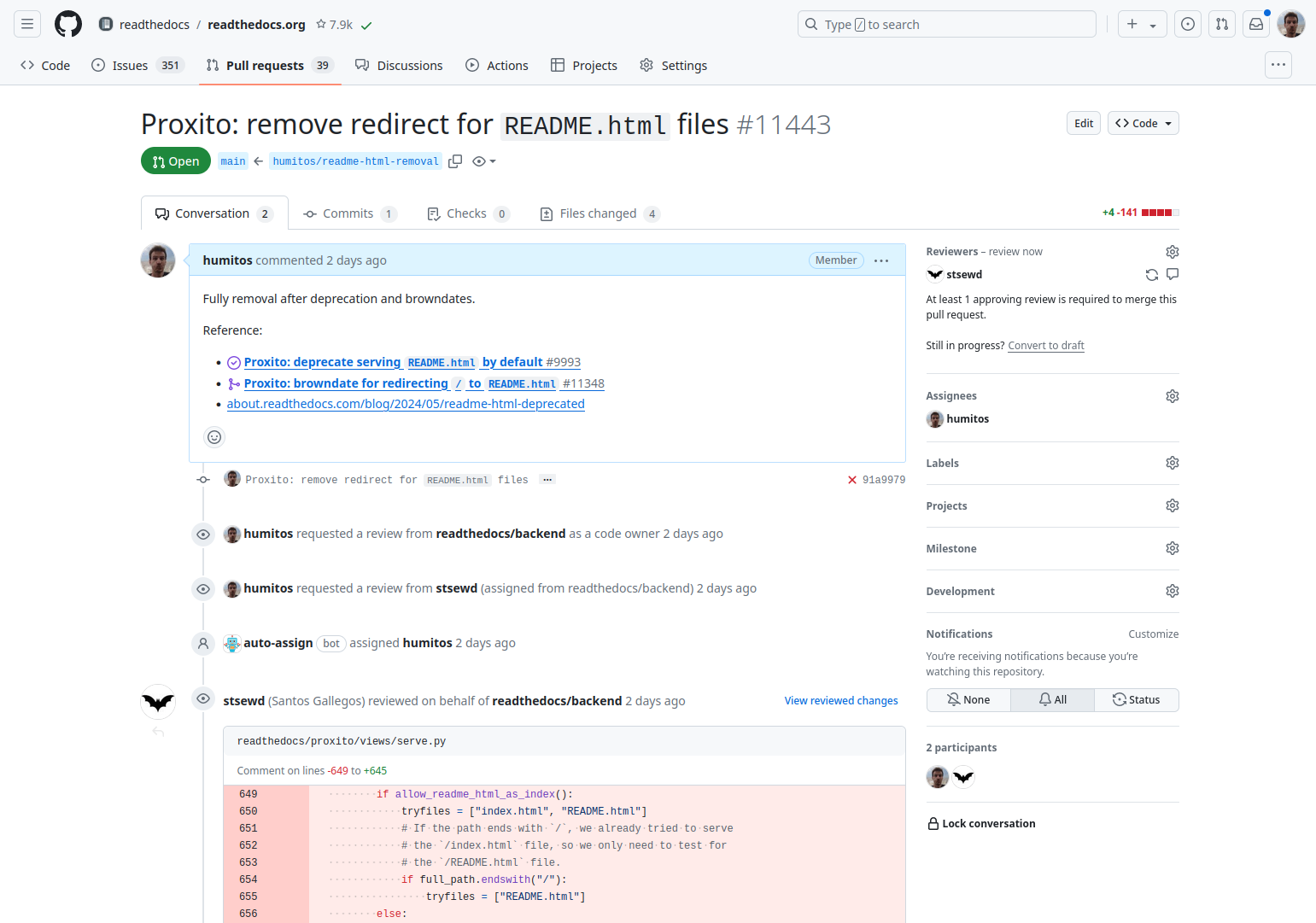Click Customize notifications link
Screen dimensions: 1316x923
1153,634
